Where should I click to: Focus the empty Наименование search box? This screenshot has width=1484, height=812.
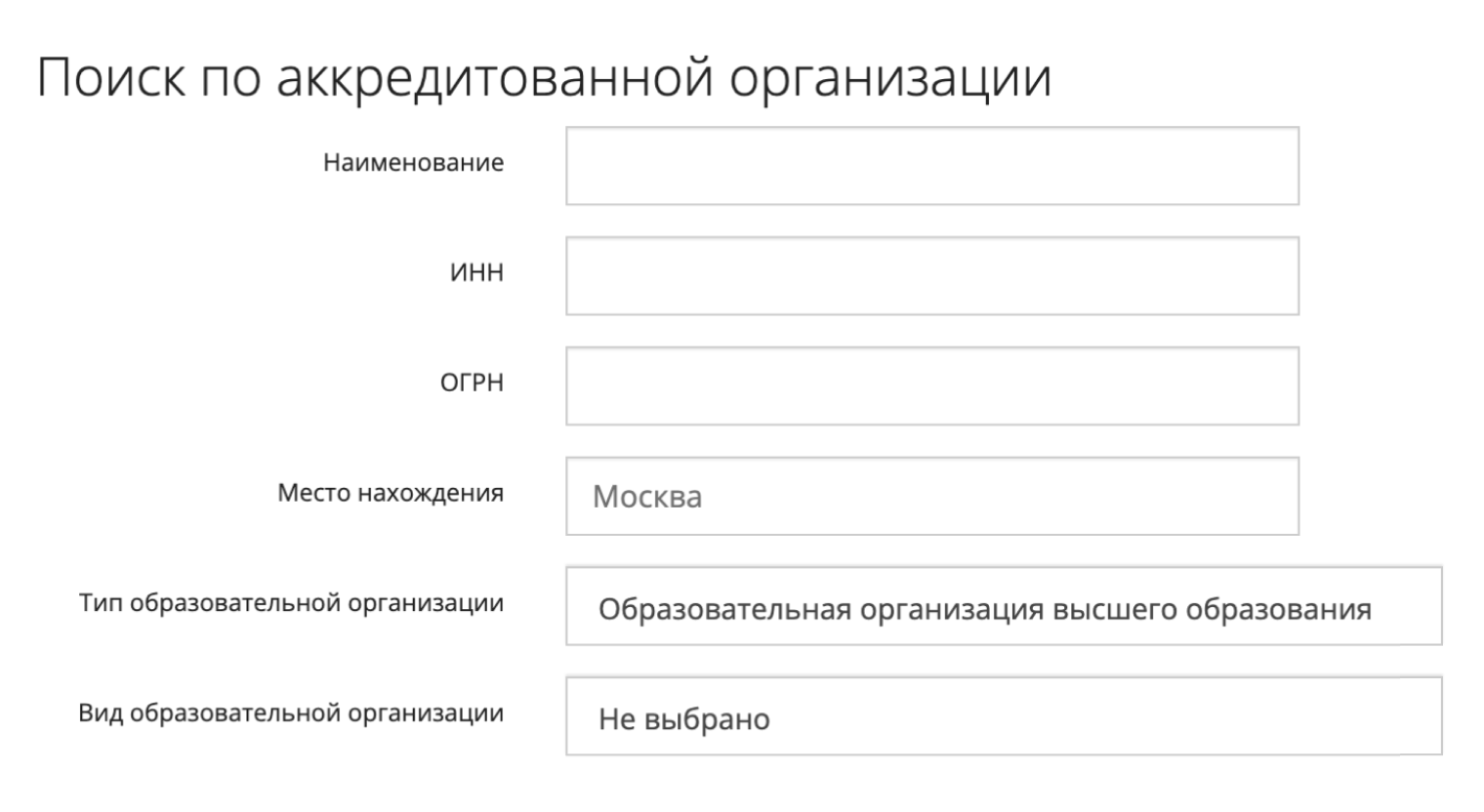pyautogui.click(x=932, y=164)
